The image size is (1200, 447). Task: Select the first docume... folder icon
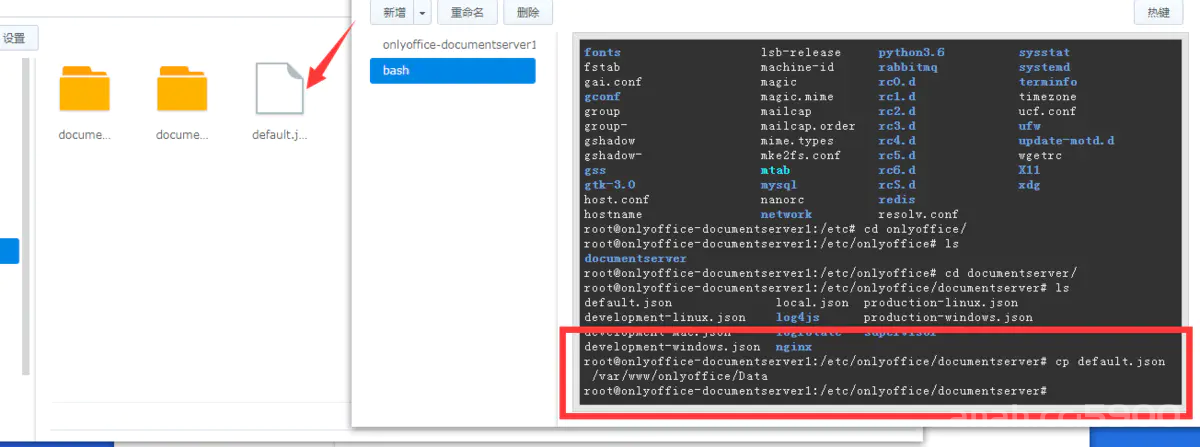[x=84, y=88]
